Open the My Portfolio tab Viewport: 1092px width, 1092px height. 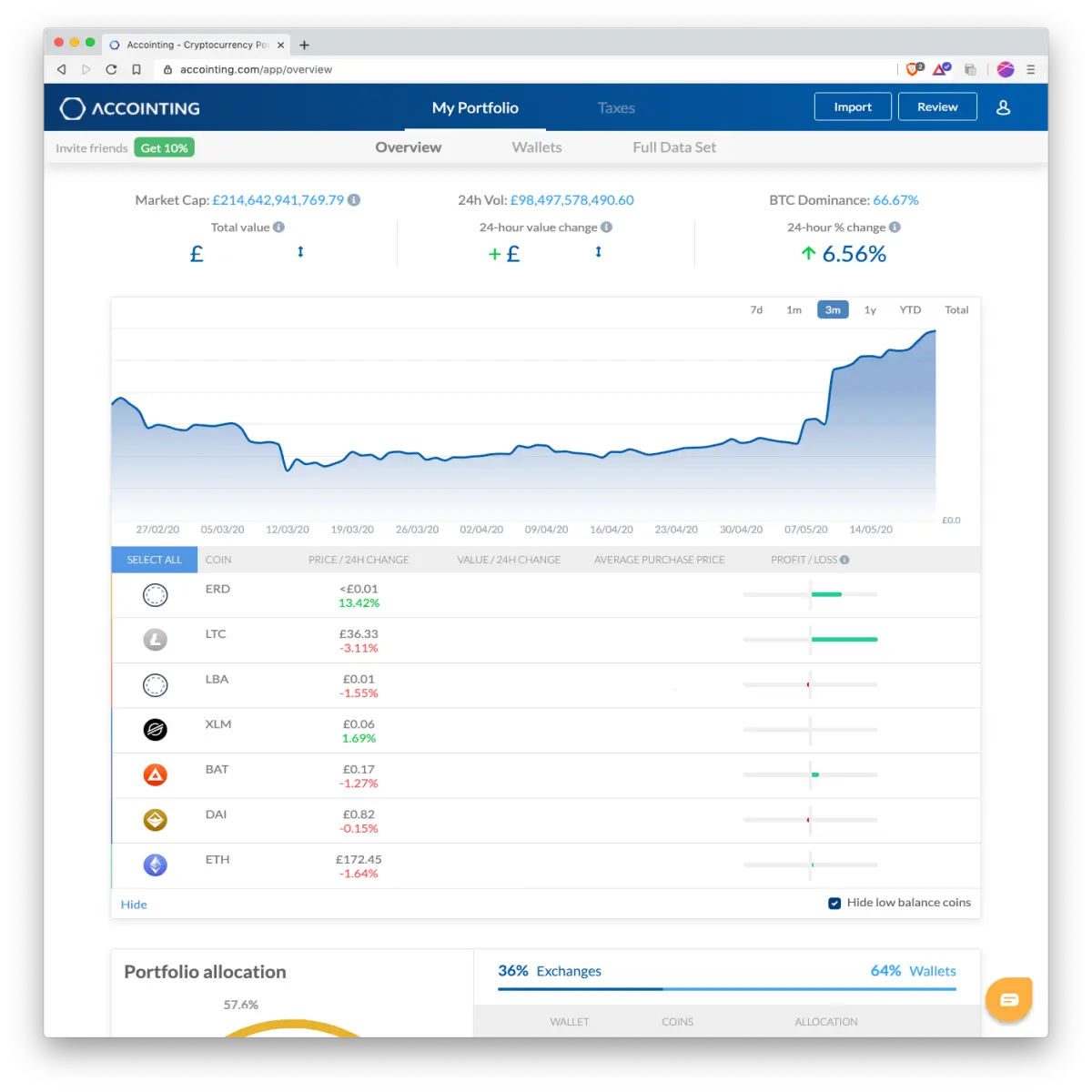click(x=475, y=107)
